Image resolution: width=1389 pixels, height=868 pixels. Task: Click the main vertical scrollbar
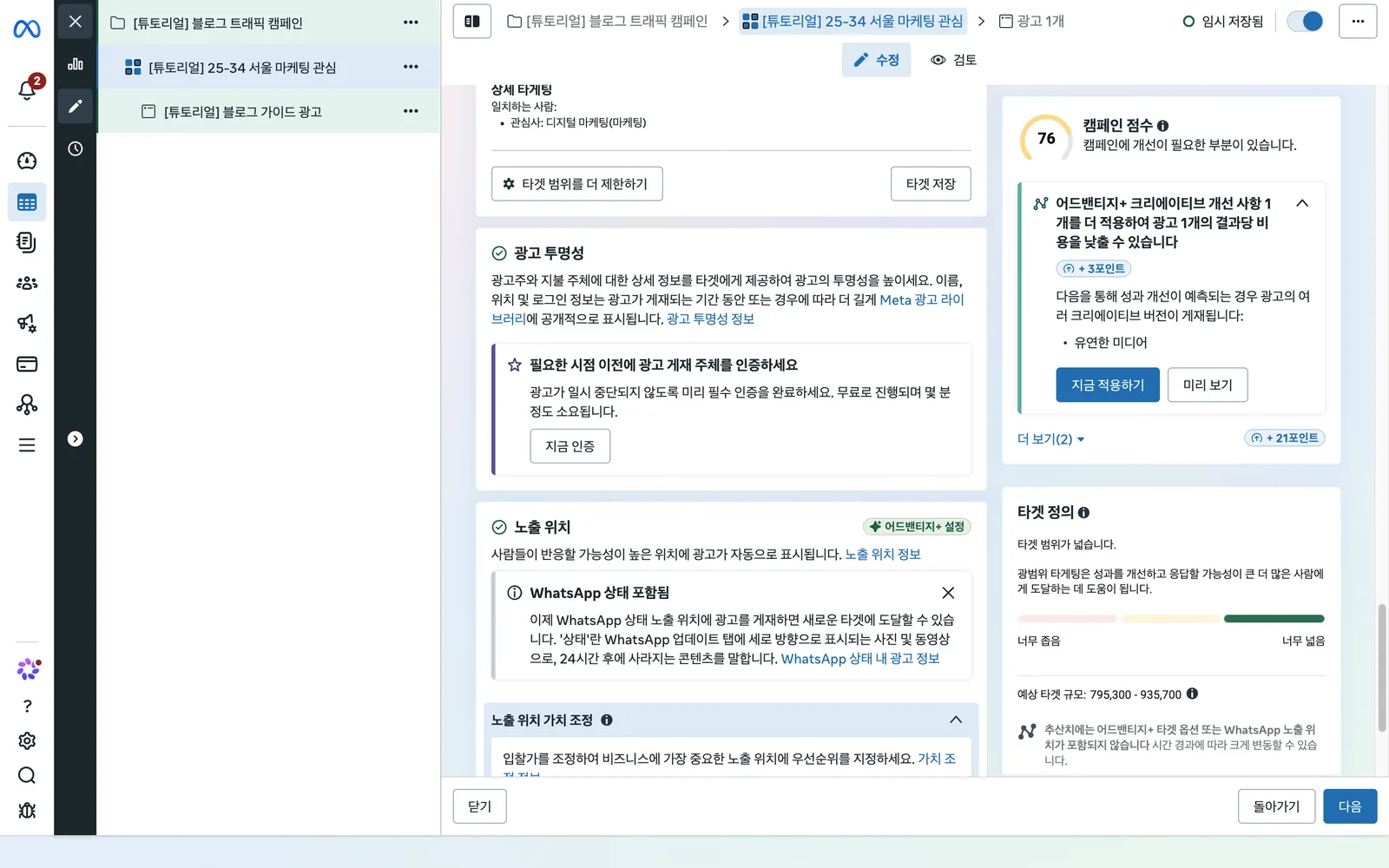[x=1382, y=668]
